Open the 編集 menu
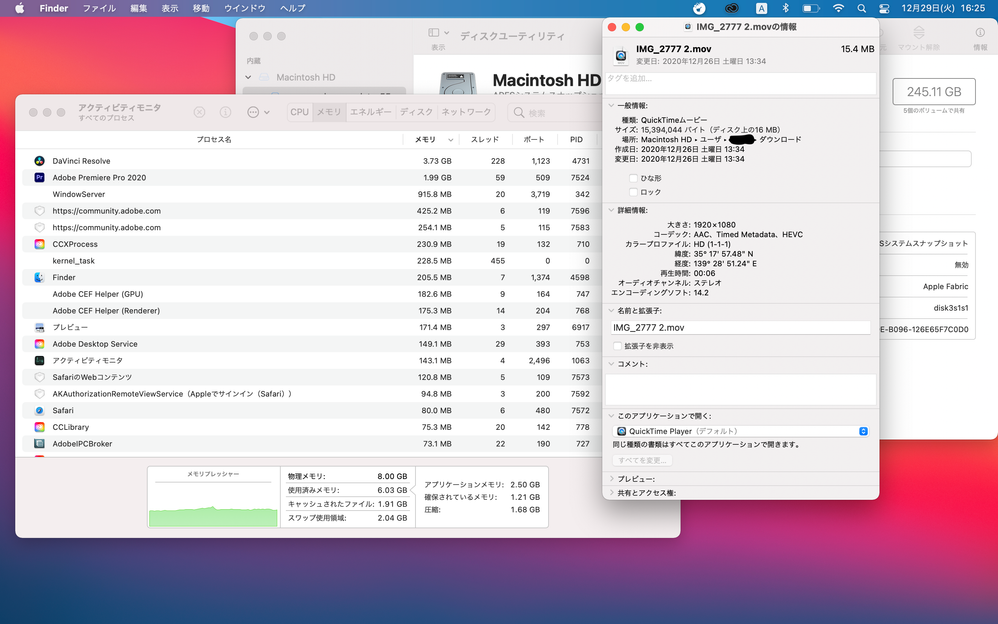The height and width of the screenshot is (624, 998). pyautogui.click(x=139, y=8)
